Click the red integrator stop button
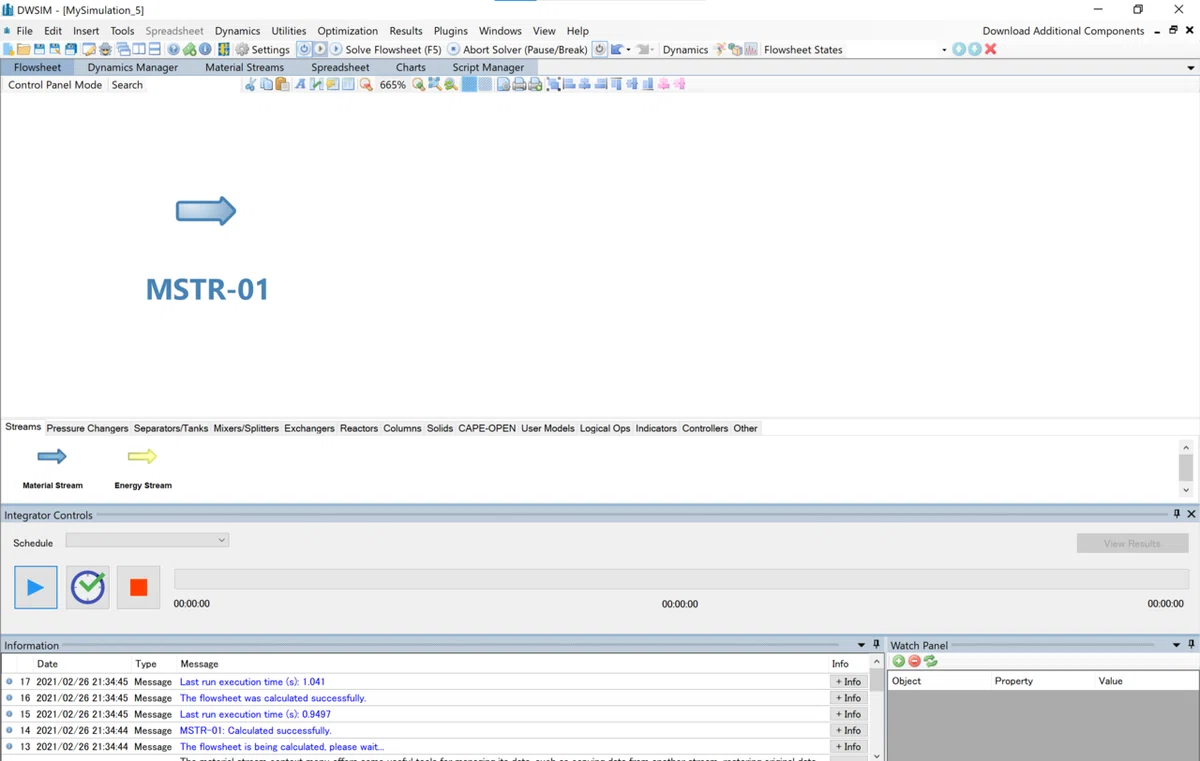1200x761 pixels. tap(138, 587)
